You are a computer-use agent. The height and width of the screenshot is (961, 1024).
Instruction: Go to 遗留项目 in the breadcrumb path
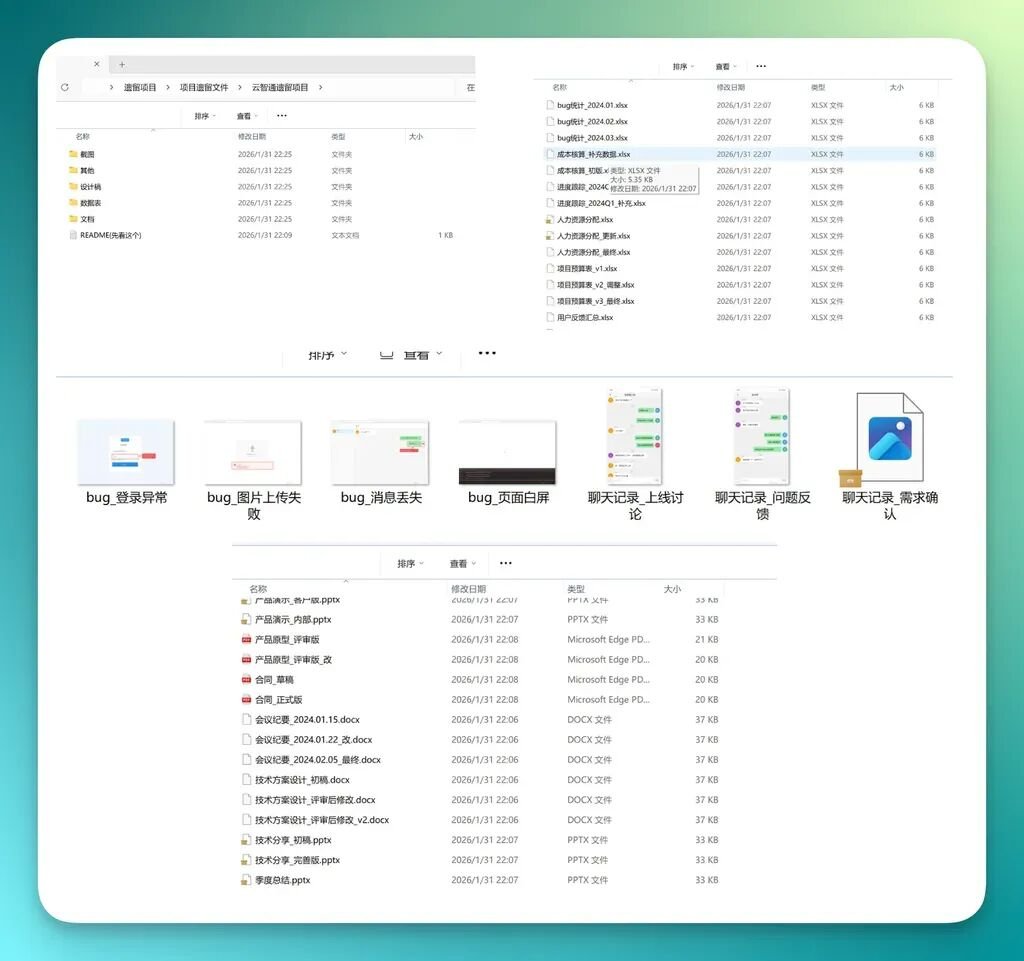140,88
